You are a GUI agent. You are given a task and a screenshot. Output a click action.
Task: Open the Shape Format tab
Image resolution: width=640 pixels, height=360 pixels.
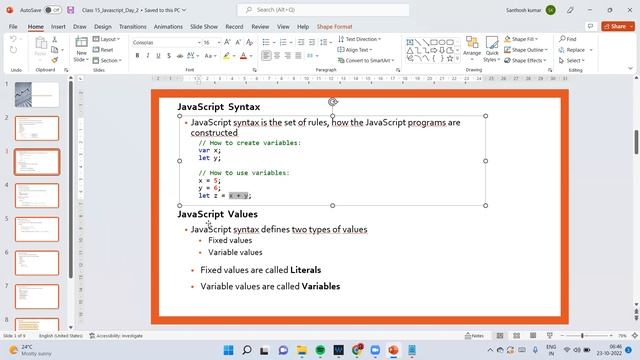point(334,27)
